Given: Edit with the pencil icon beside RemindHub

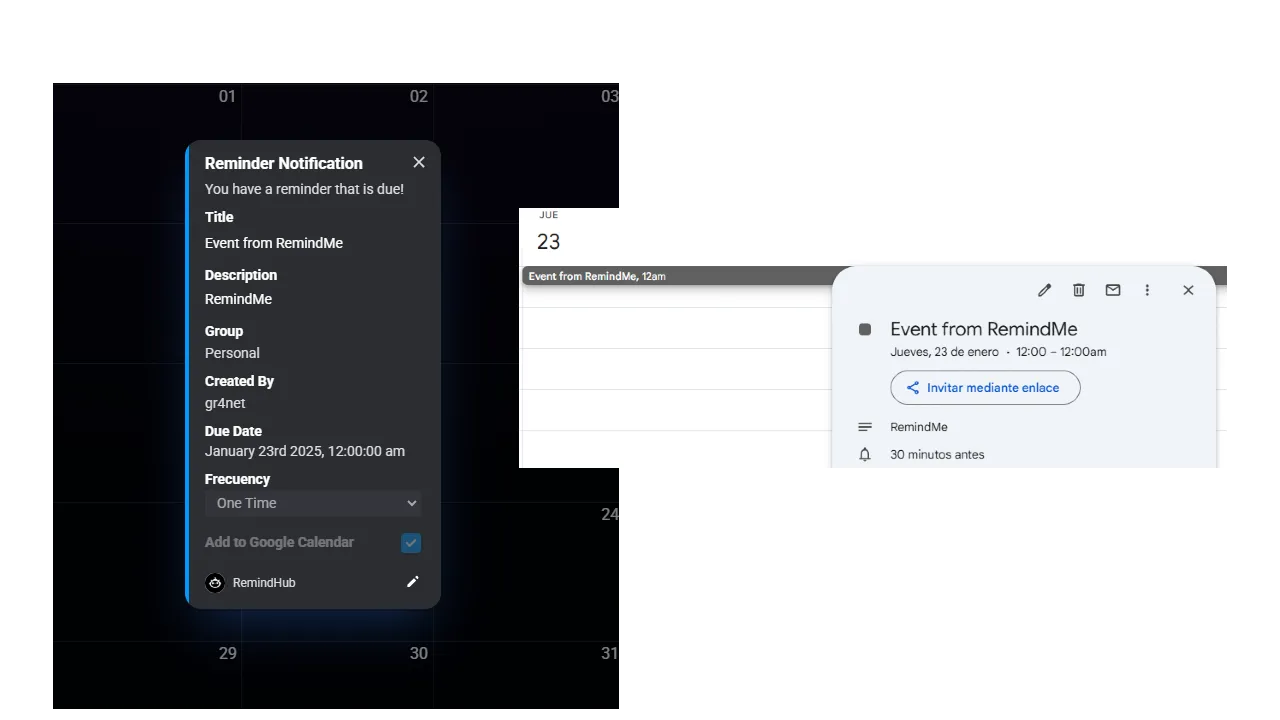Looking at the screenshot, I should click(x=413, y=581).
